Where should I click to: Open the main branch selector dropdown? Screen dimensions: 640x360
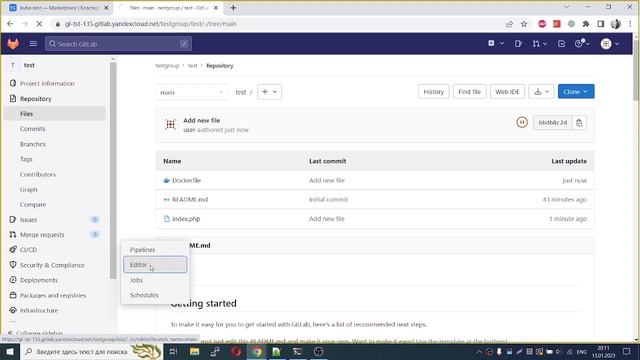click(x=191, y=92)
